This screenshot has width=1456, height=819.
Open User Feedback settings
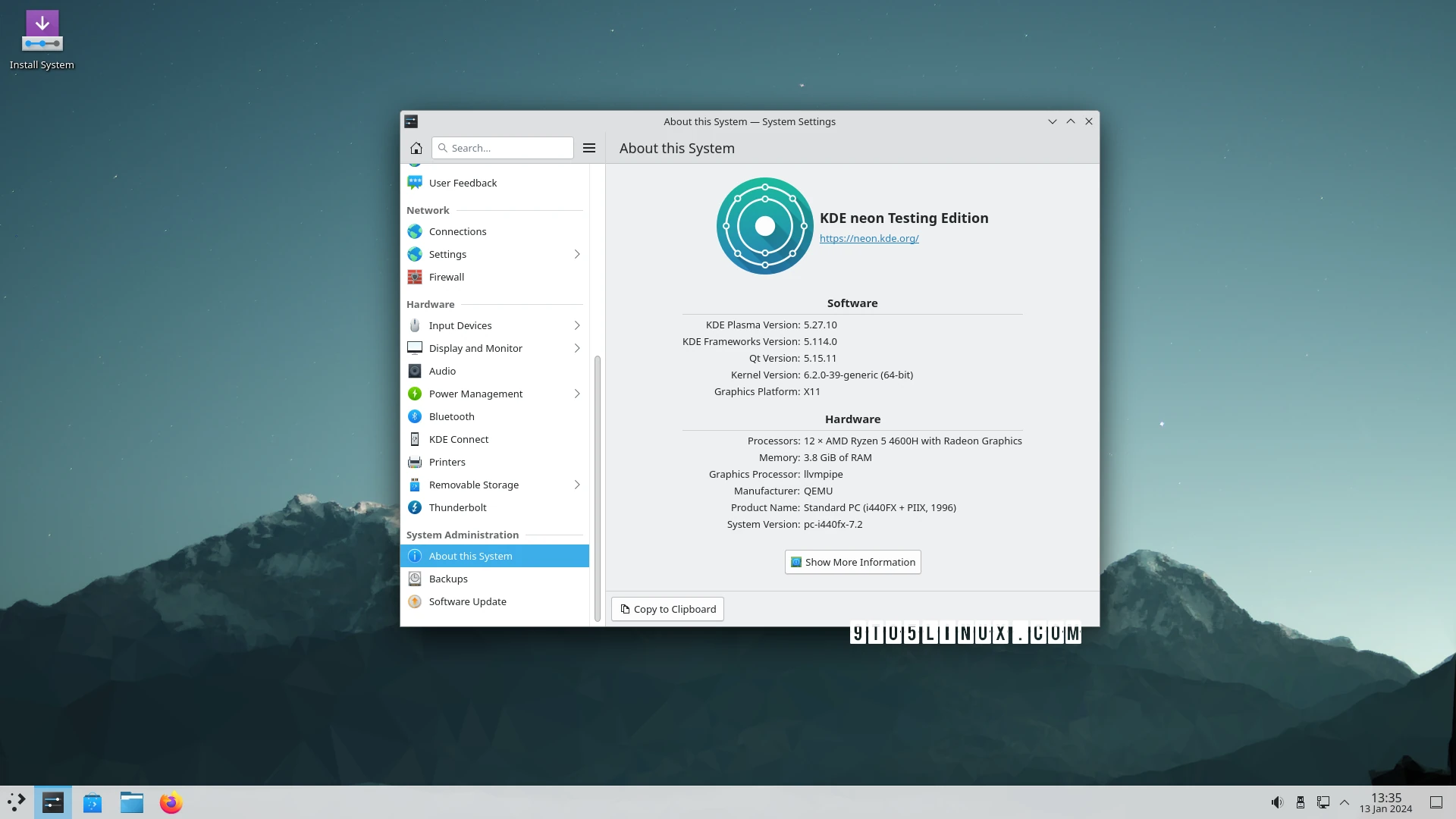463,183
